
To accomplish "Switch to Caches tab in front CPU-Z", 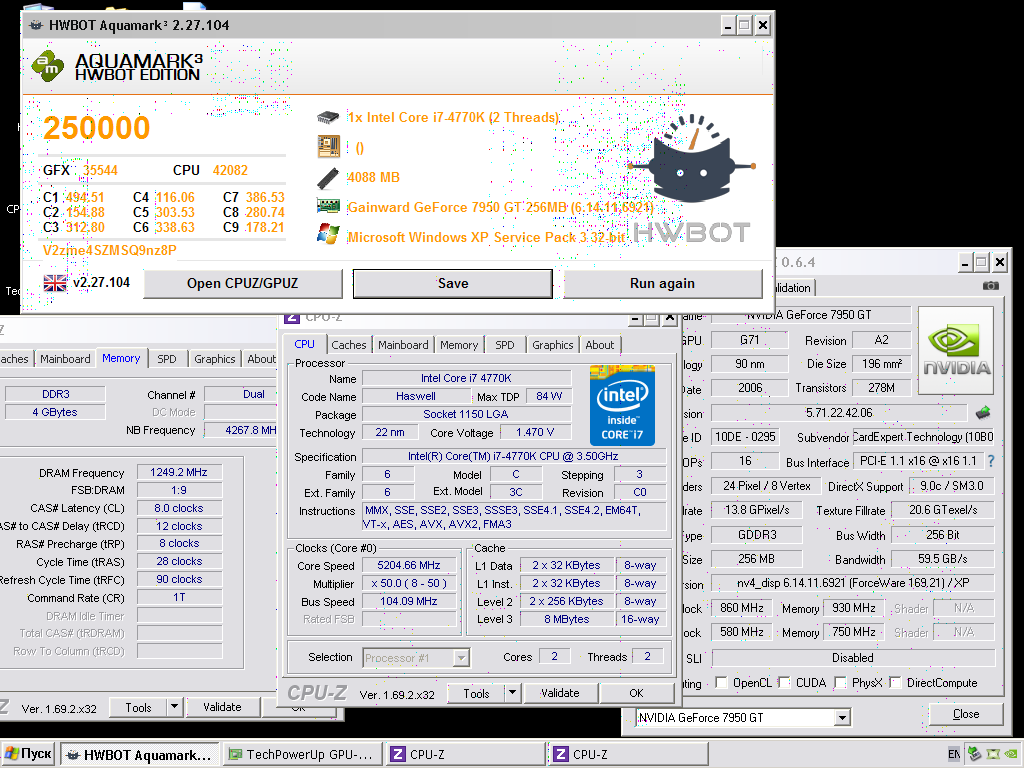I will click(349, 345).
